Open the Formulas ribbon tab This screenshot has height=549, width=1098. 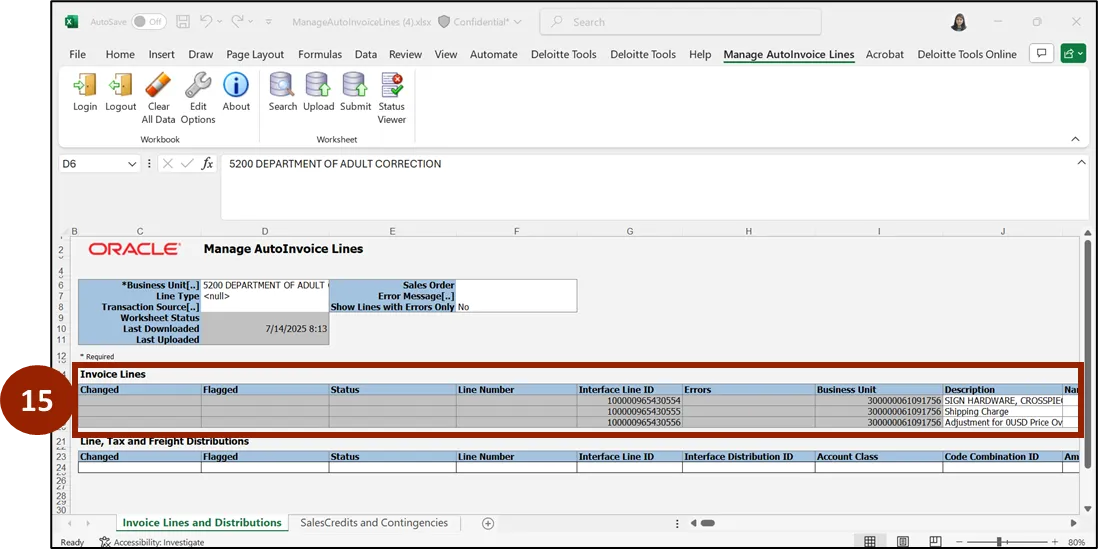click(x=320, y=54)
